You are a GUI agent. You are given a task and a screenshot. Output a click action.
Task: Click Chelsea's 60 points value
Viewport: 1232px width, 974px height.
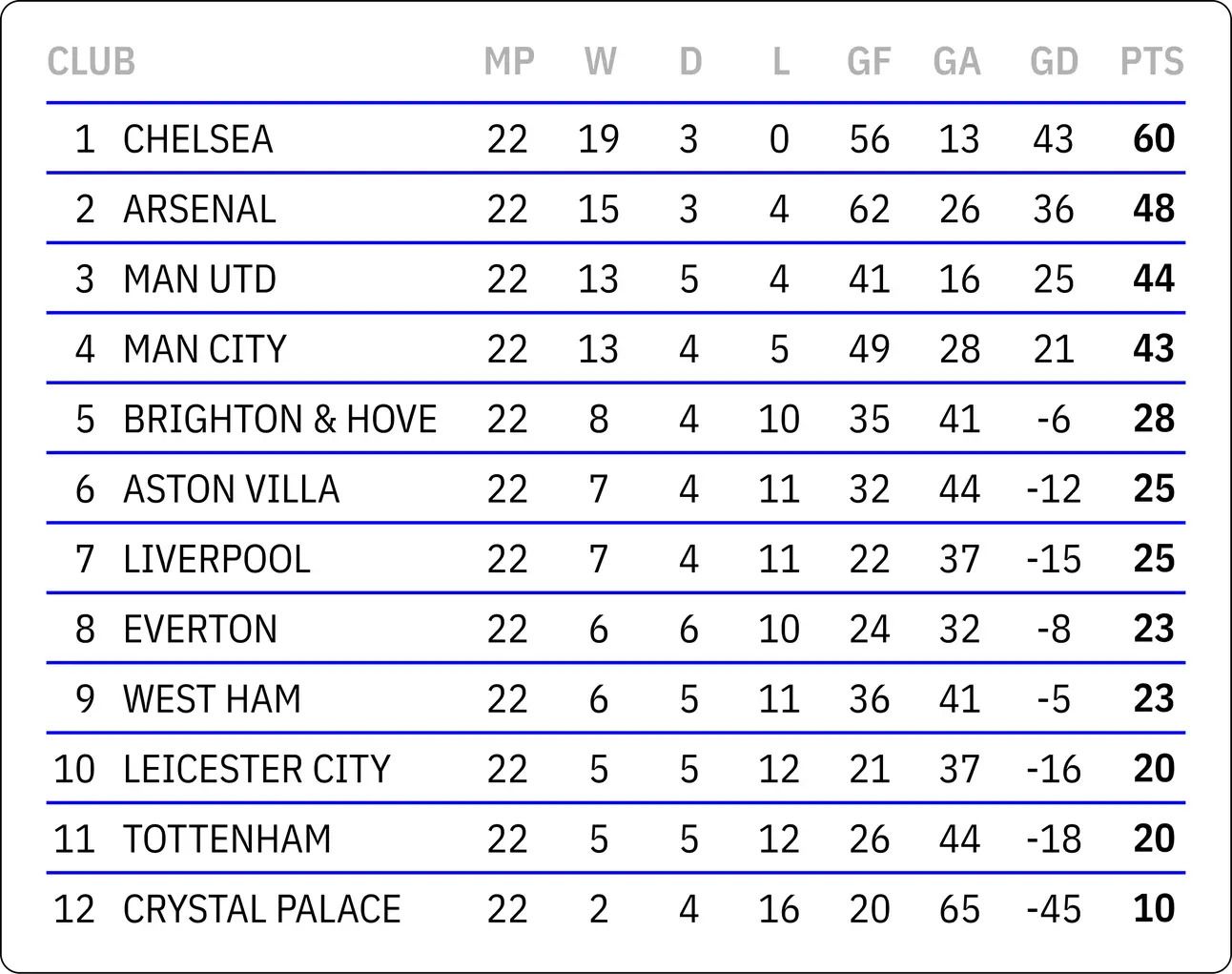1154,139
